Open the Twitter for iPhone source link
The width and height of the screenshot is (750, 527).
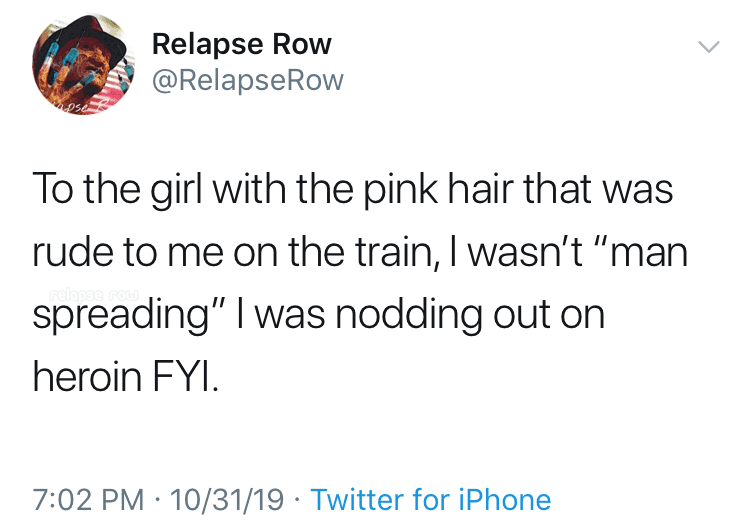click(430, 500)
